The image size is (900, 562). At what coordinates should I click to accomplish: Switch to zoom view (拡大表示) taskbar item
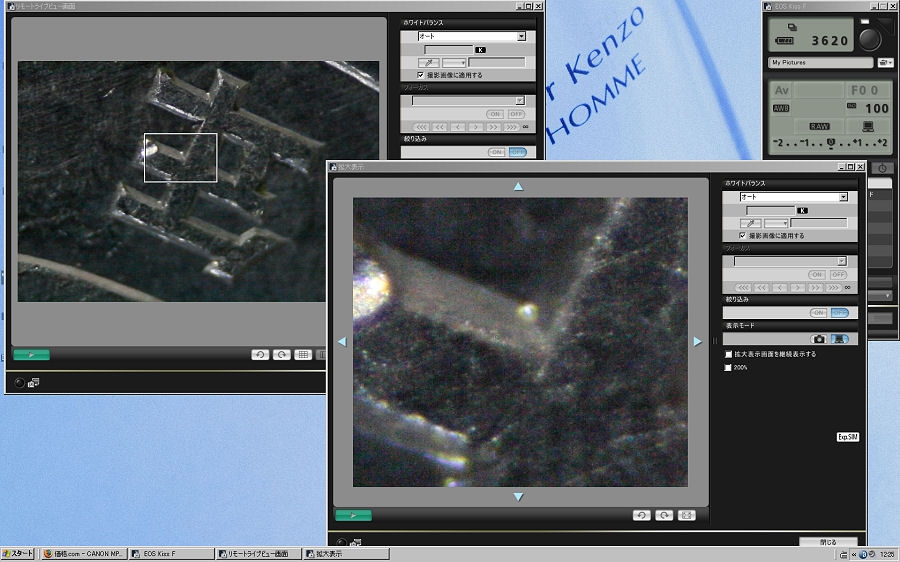[347, 554]
